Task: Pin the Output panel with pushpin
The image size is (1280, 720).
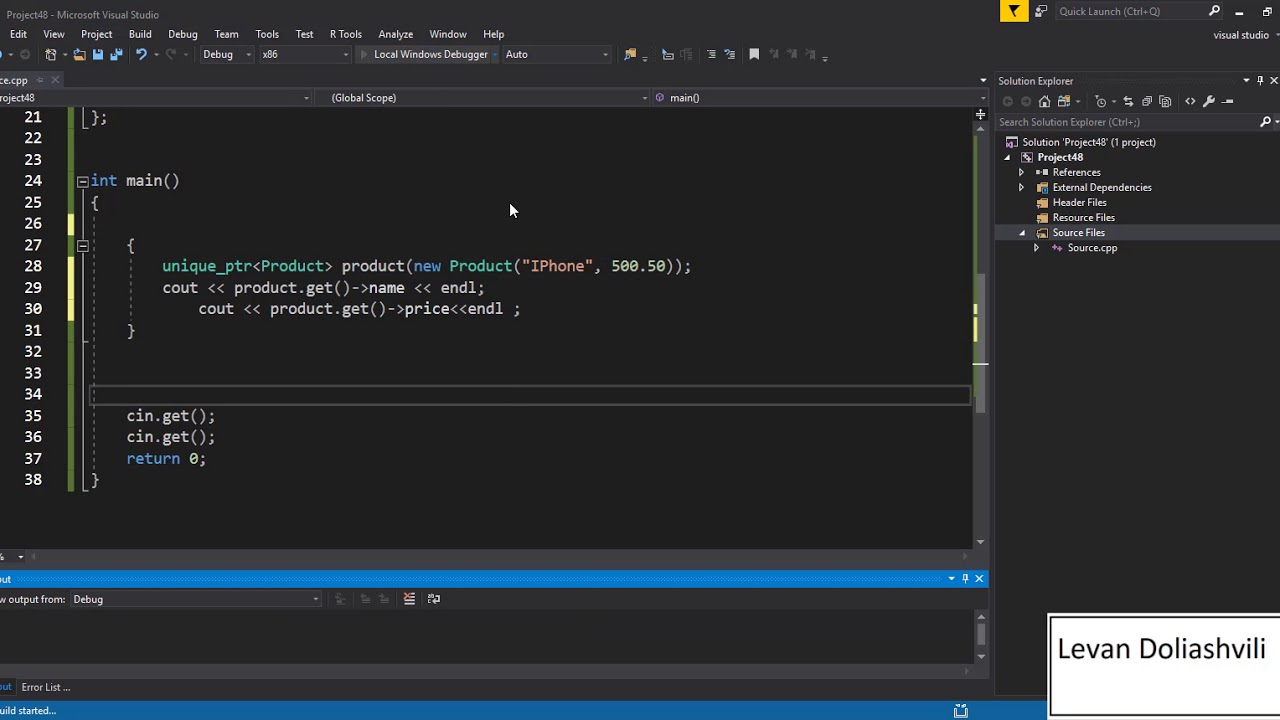Action: (965, 578)
